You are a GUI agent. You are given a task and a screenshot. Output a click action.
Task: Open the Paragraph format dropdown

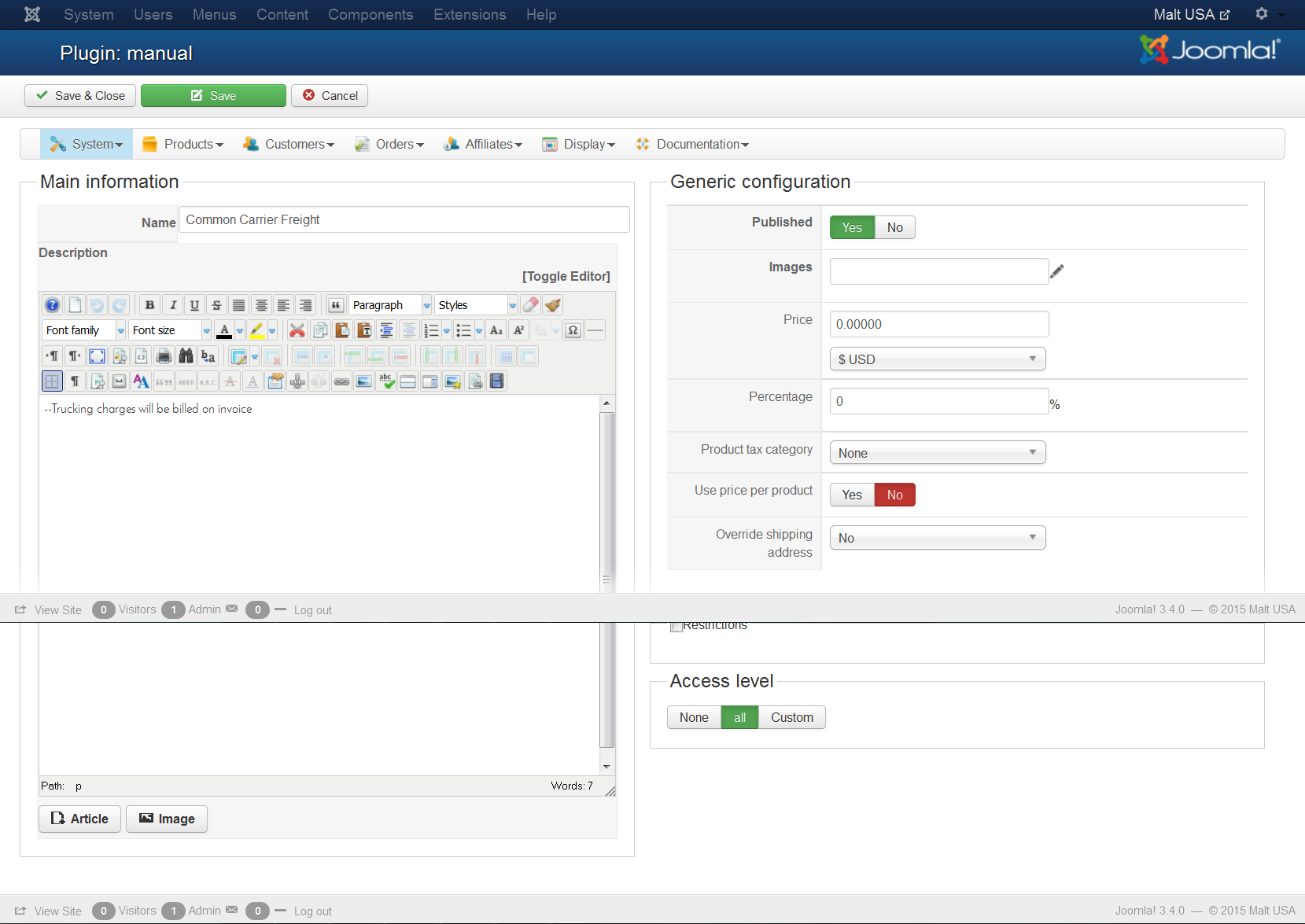[391, 305]
